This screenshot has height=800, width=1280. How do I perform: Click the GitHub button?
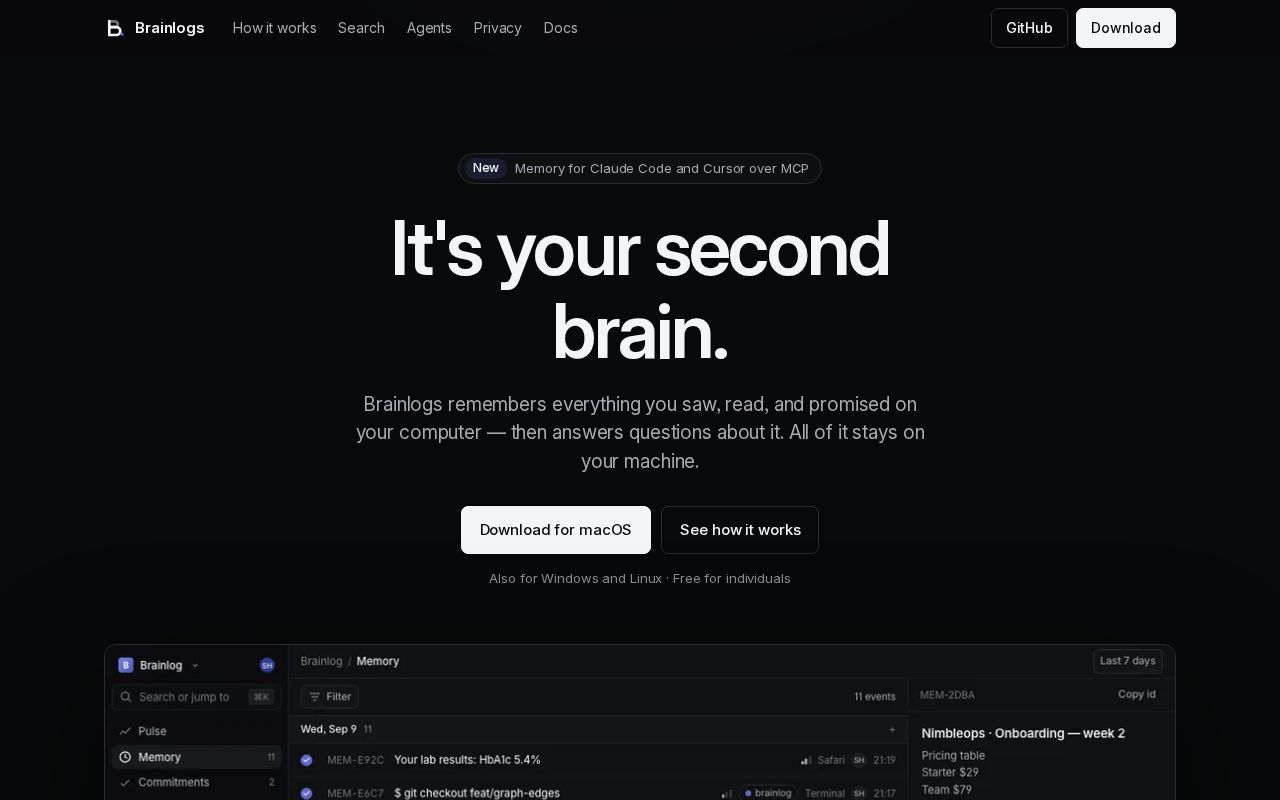(1029, 28)
